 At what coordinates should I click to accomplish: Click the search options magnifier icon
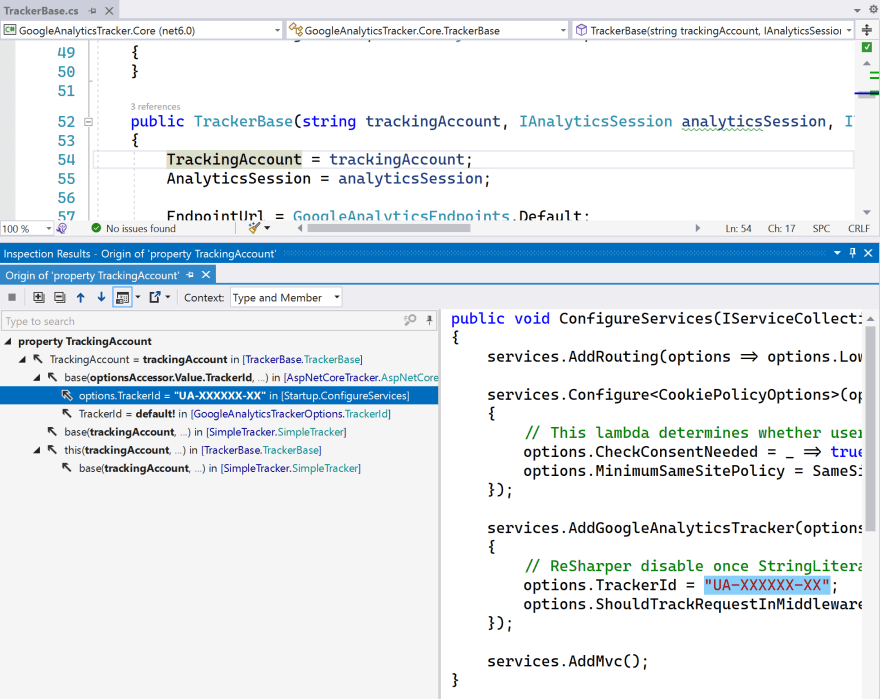click(x=410, y=321)
